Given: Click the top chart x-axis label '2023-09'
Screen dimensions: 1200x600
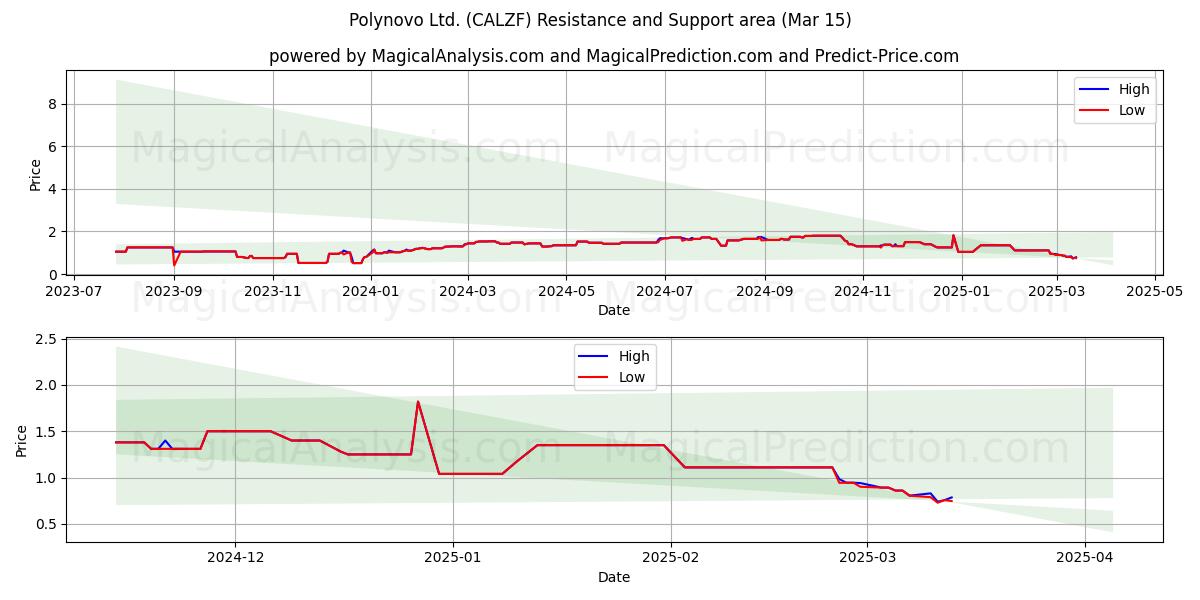Looking at the screenshot, I should [174, 292].
